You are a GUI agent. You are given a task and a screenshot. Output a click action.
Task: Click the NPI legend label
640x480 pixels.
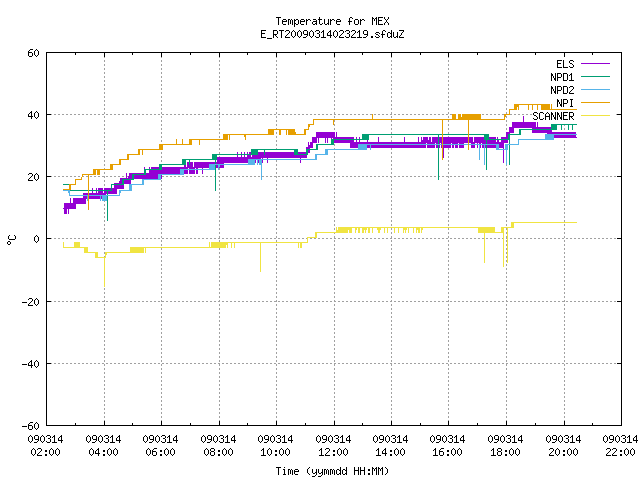[x=565, y=103]
